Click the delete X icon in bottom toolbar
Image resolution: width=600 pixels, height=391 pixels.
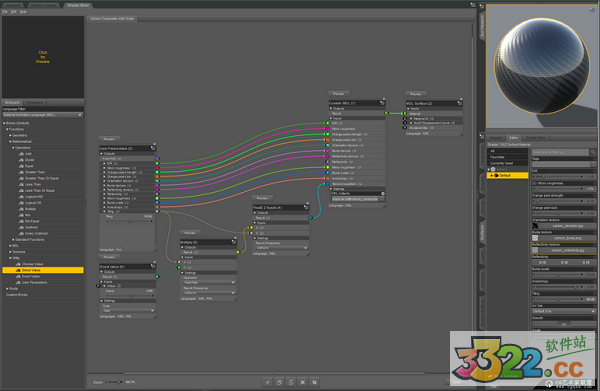303,382
